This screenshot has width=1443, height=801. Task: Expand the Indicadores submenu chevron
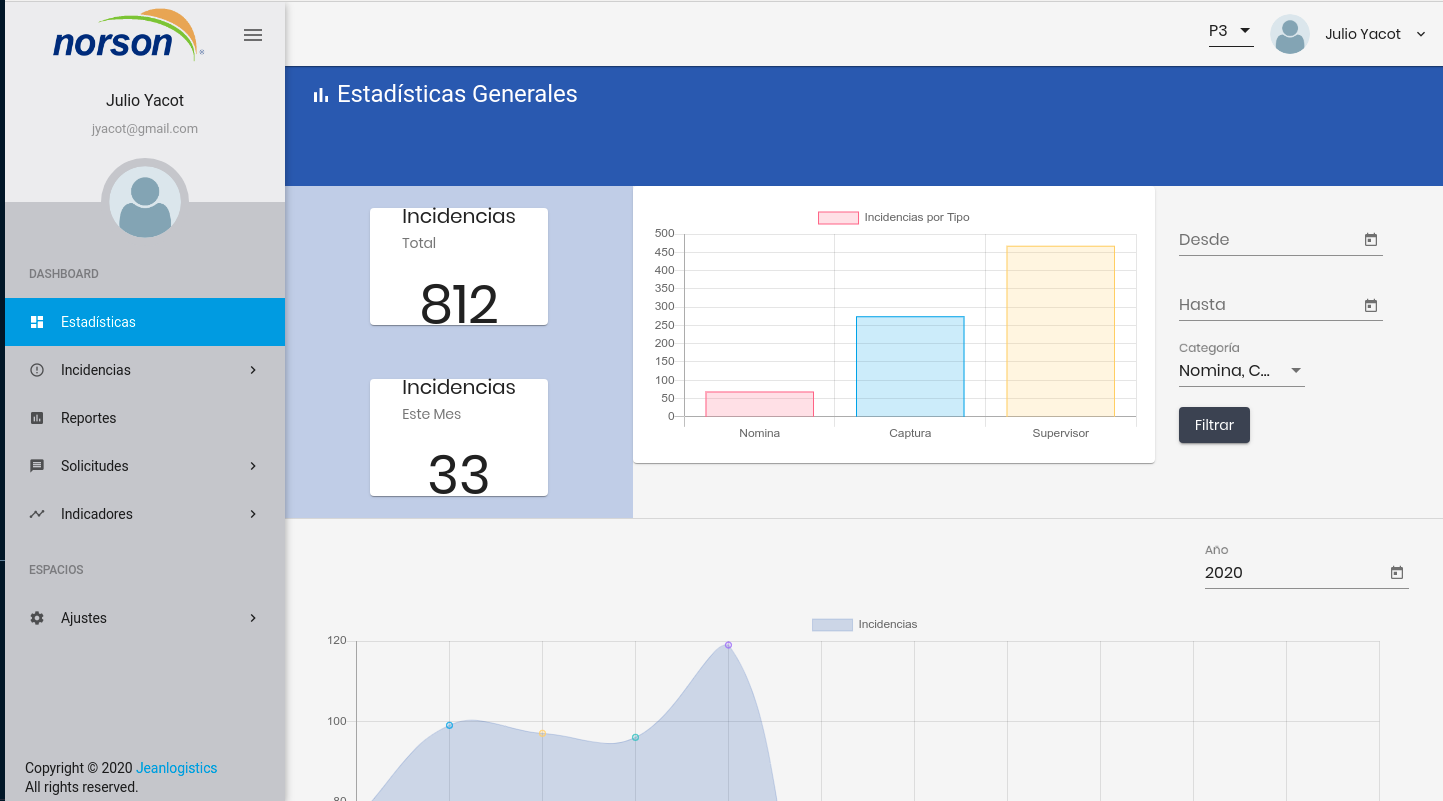253,514
